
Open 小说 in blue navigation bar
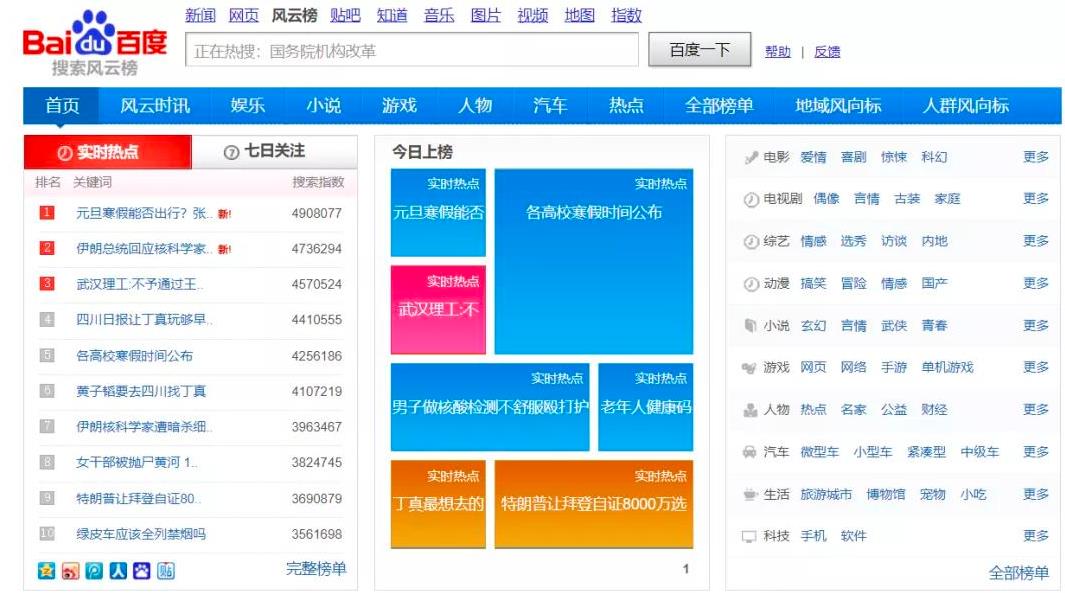pos(323,105)
